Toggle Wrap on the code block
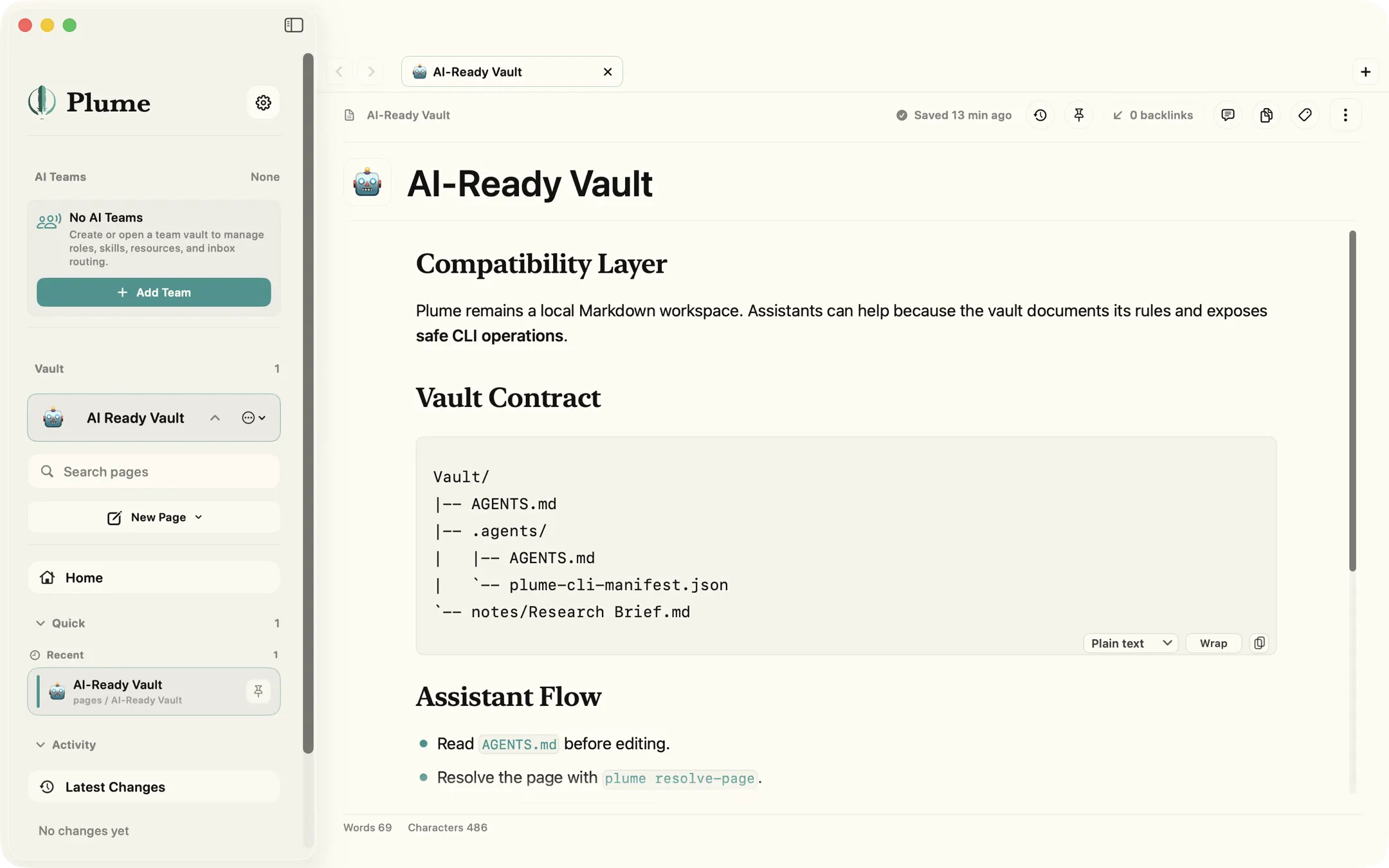1389x868 pixels. coord(1213,643)
